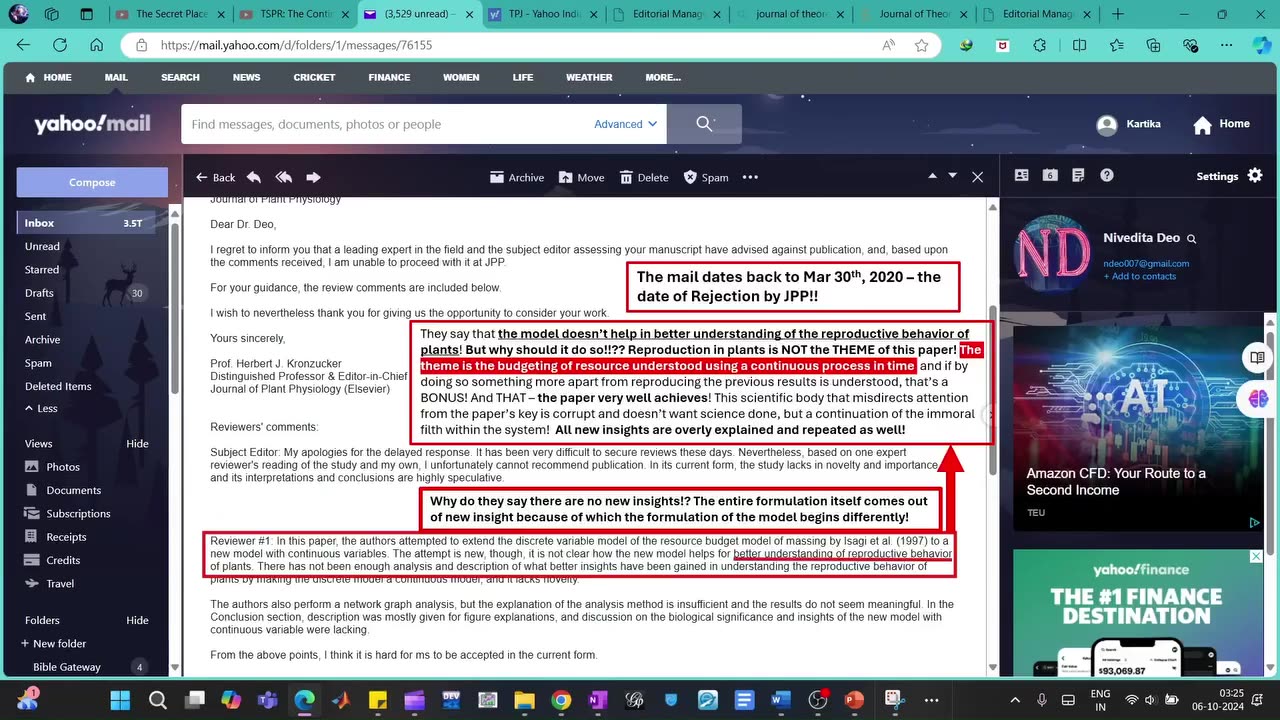
Task: Open the Subscriptions view
Action: 78,513
